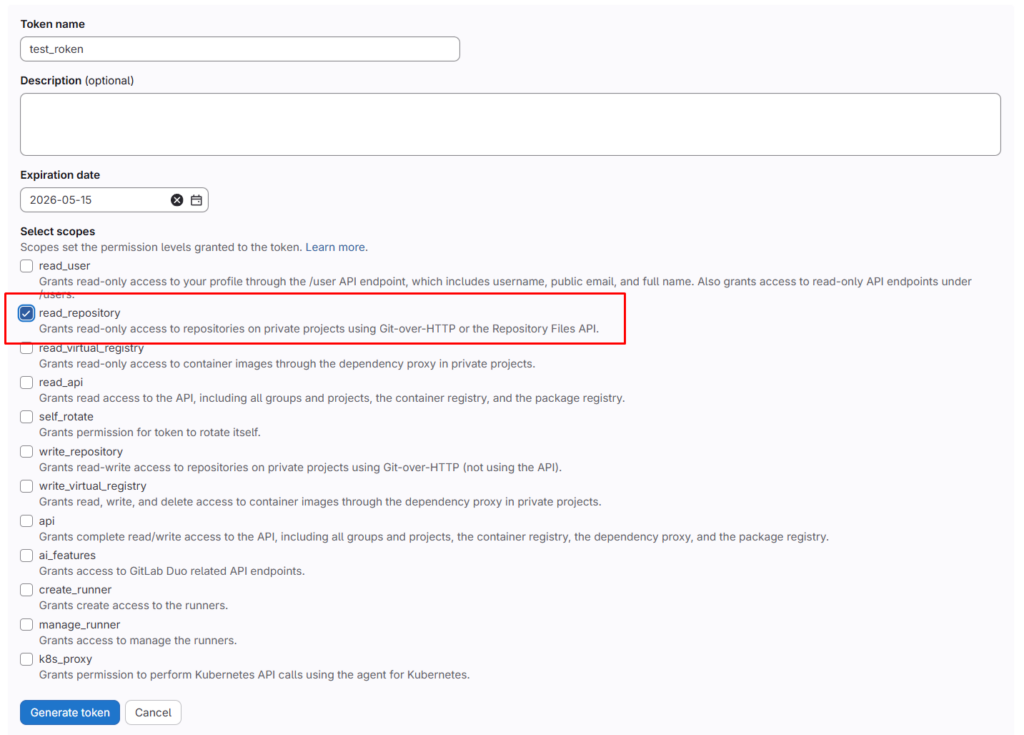Uncheck the read_repository scope
The image size is (1024, 735).
click(27, 313)
